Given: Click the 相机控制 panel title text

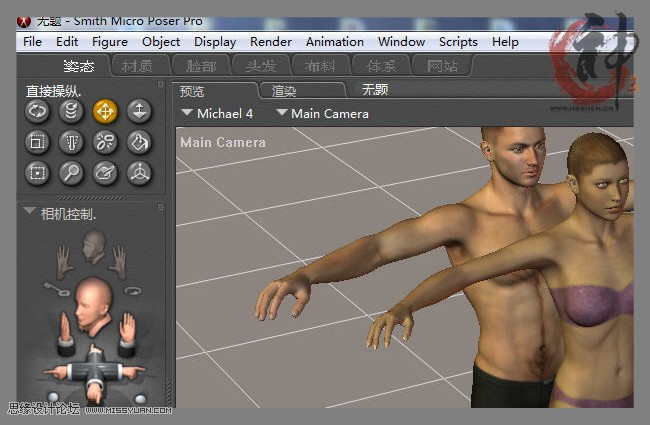Looking at the screenshot, I should click(68, 214).
